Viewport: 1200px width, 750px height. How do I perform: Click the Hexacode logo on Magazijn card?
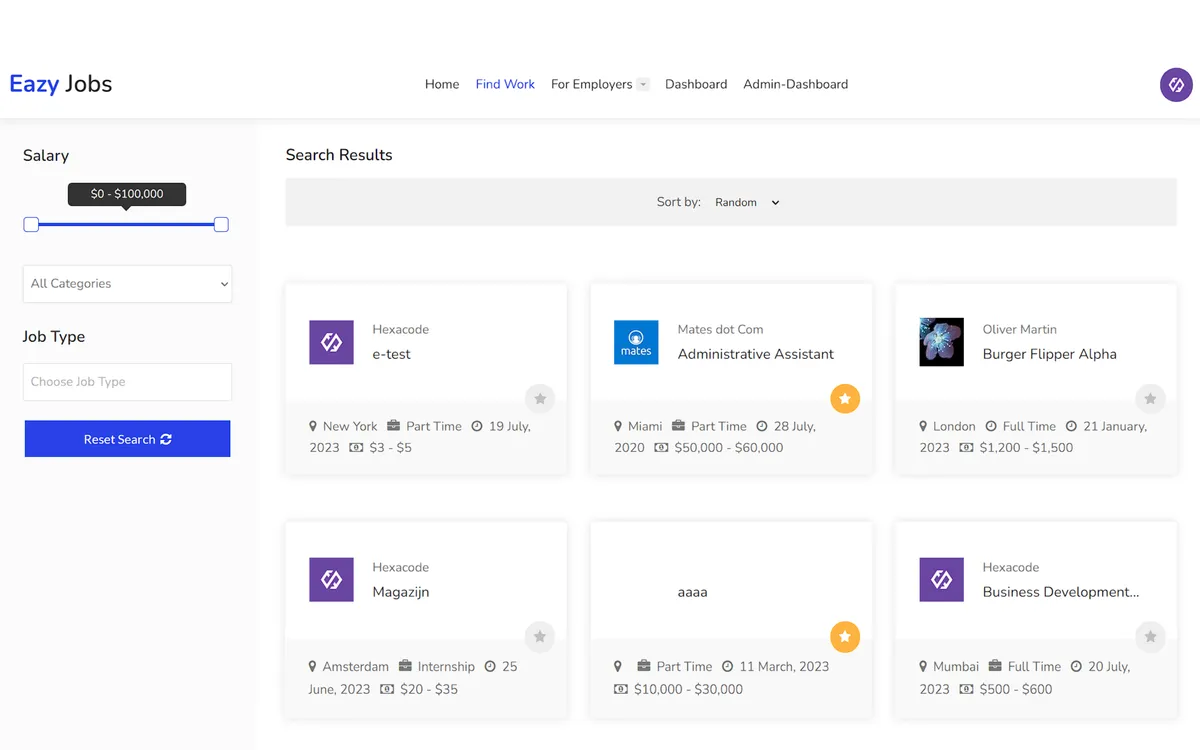tap(331, 580)
